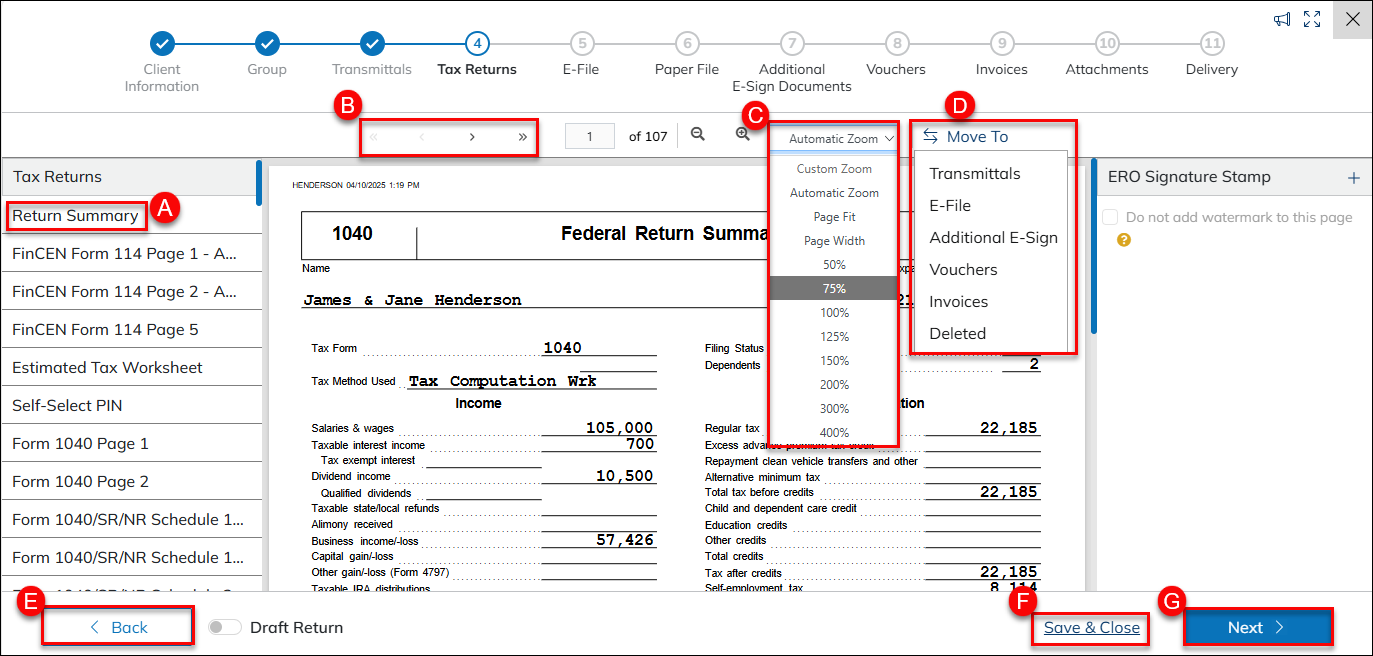Image resolution: width=1373 pixels, height=656 pixels.
Task: Click the Next button
Action: [1257, 627]
